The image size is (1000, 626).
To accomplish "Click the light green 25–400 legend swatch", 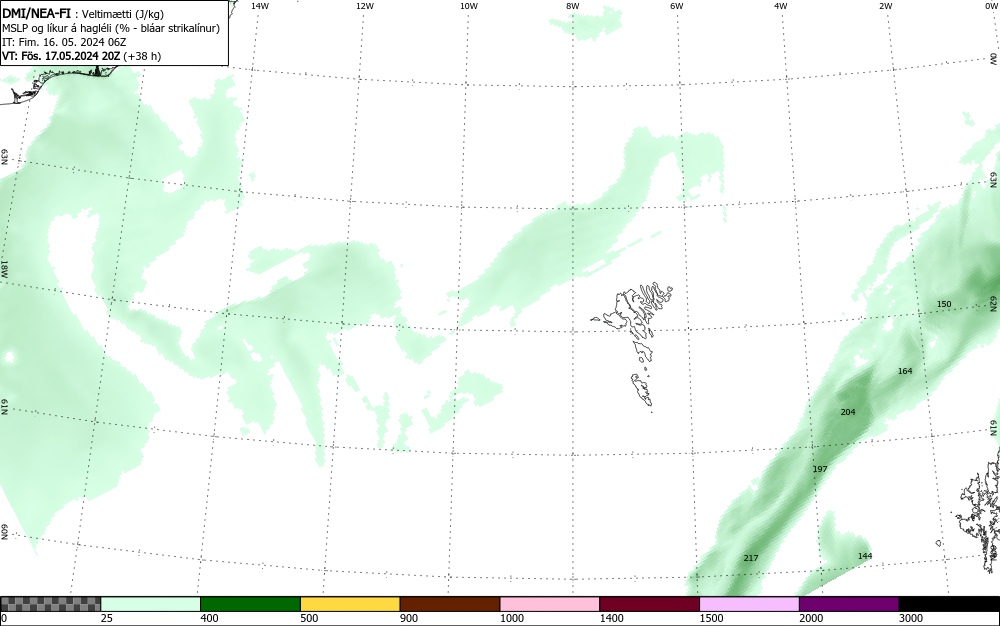I will pyautogui.click(x=151, y=604).
